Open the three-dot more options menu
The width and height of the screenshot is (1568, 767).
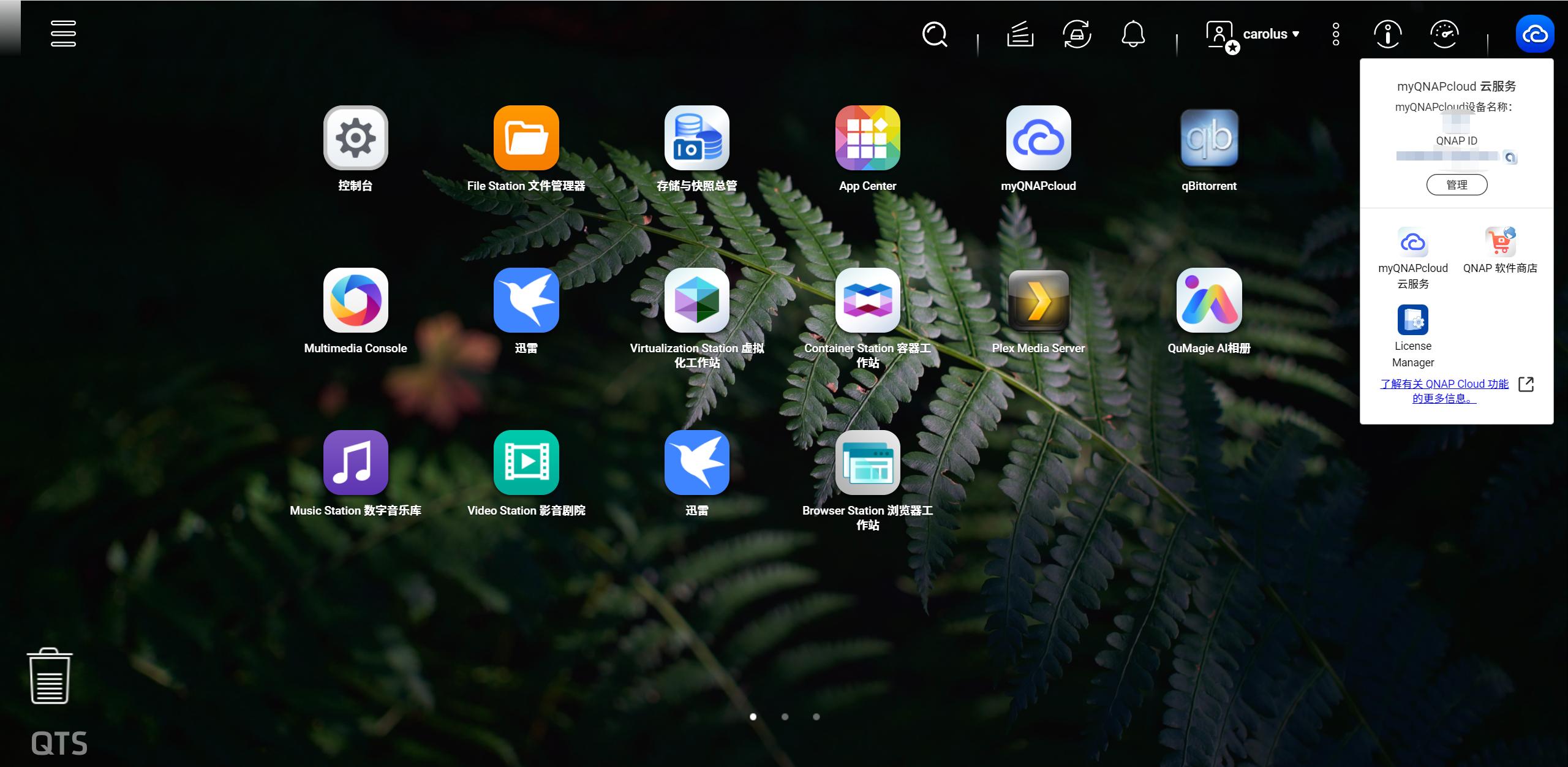tap(1336, 34)
